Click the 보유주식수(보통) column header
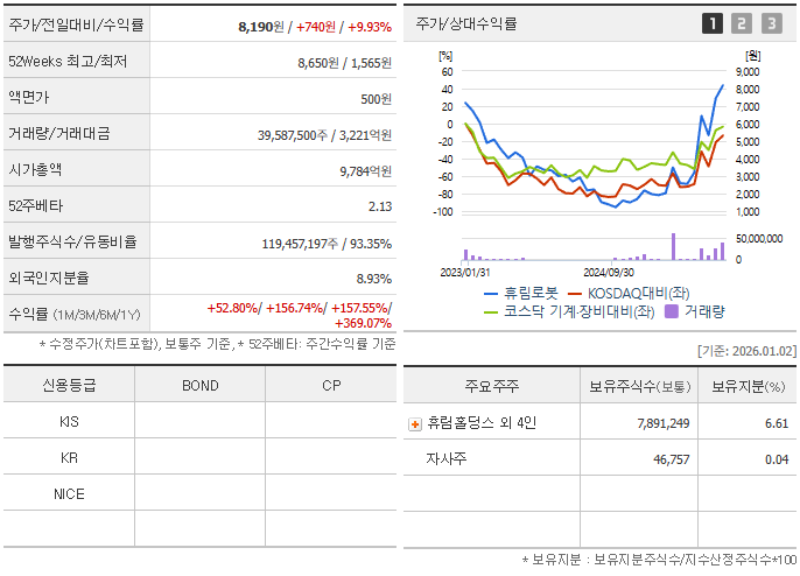800x576 pixels. (639, 386)
